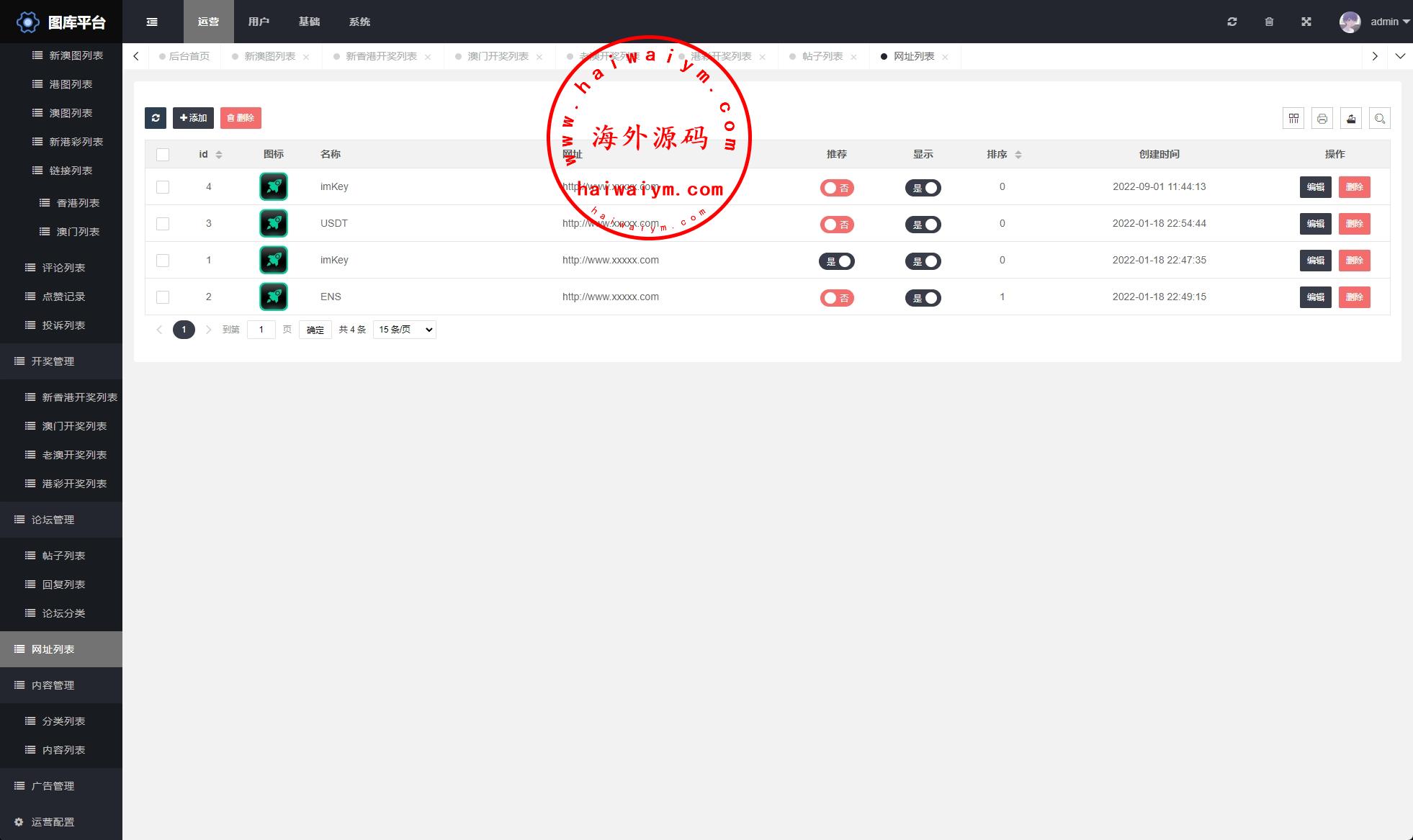Sort by the 排序 column arrows

tap(1018, 155)
